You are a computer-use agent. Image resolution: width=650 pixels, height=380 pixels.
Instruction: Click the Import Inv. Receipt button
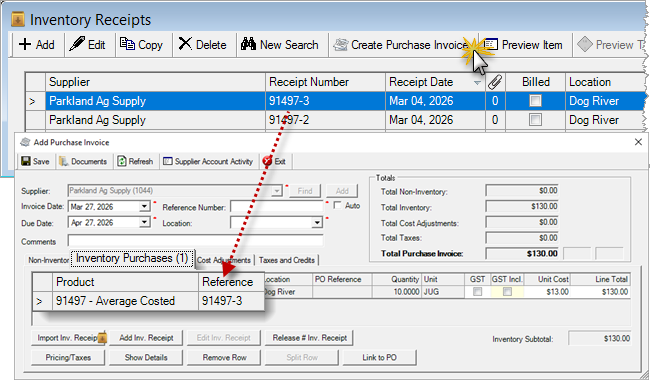point(68,338)
